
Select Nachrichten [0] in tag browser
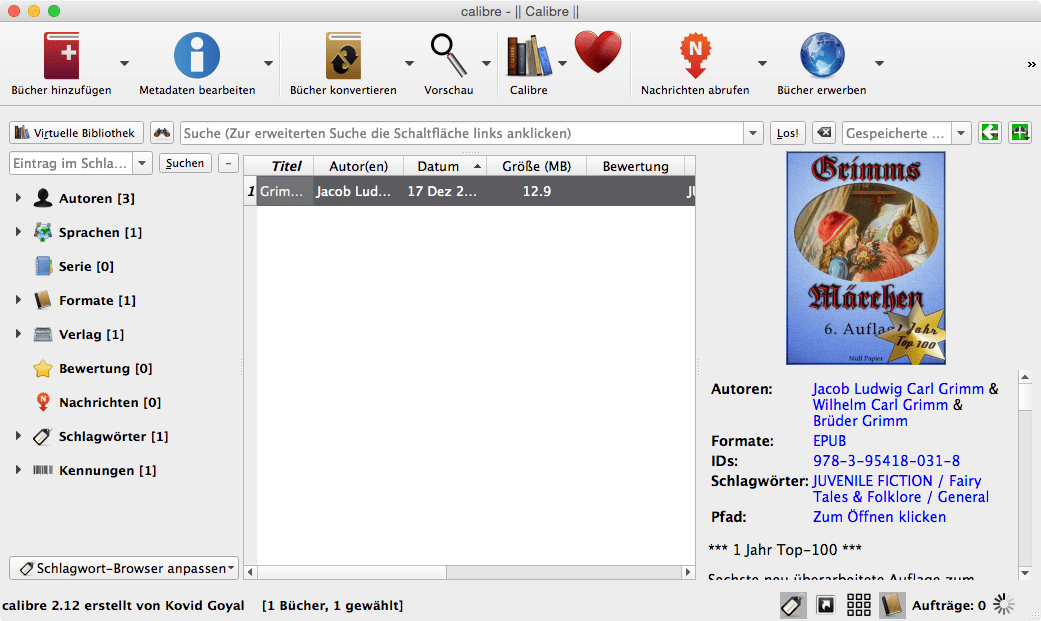coord(110,402)
